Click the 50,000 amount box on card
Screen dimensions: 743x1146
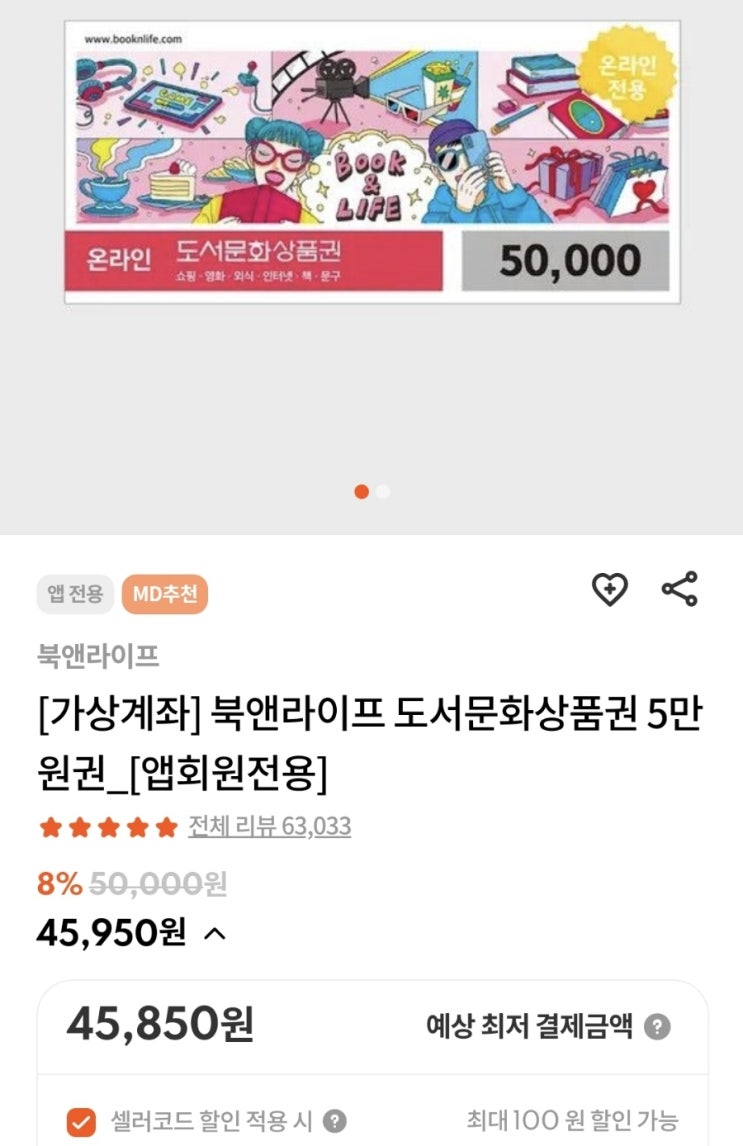coord(565,261)
